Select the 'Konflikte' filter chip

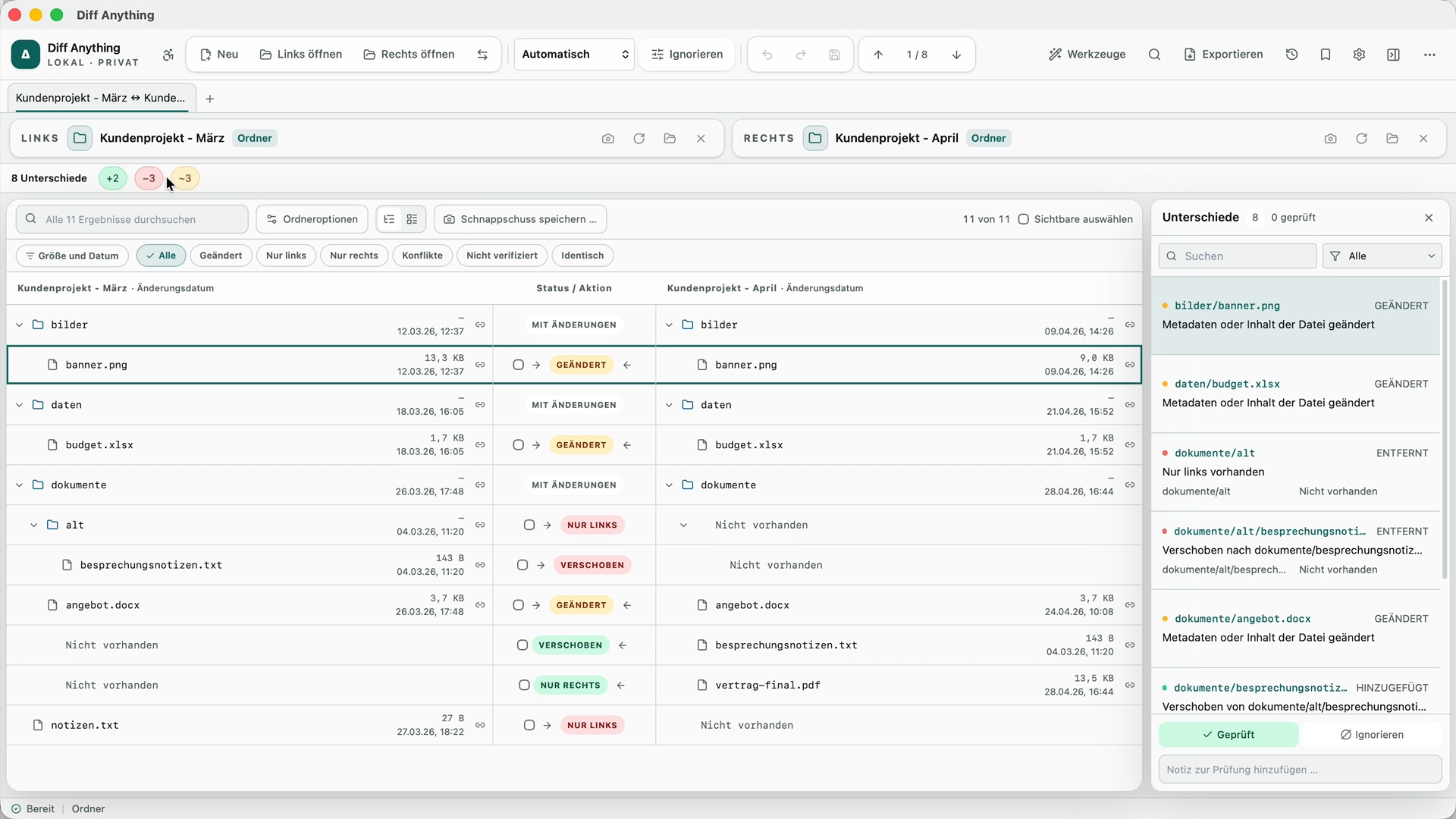[422, 256]
